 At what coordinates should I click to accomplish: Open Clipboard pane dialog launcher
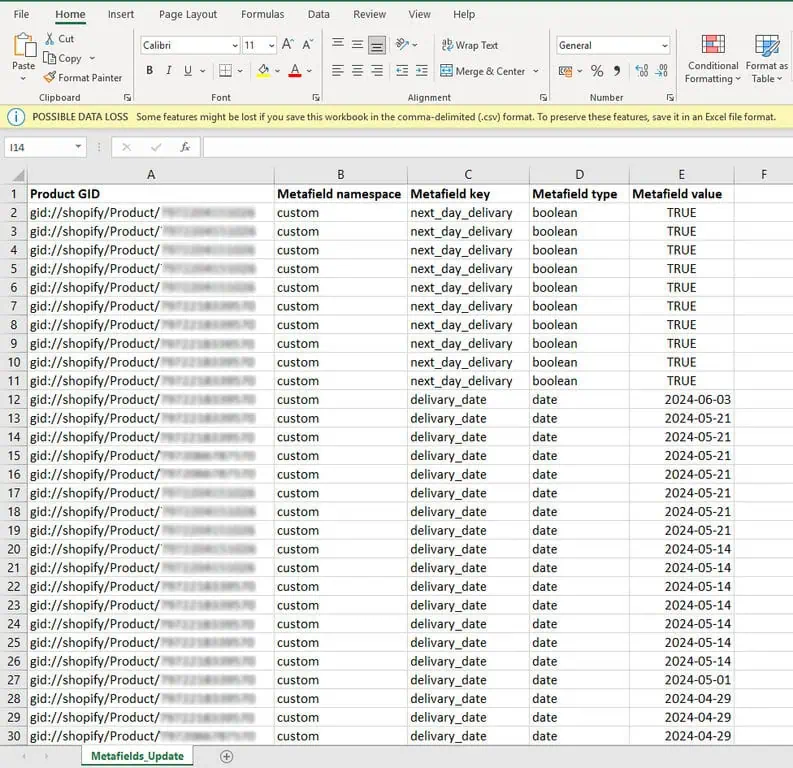127,97
